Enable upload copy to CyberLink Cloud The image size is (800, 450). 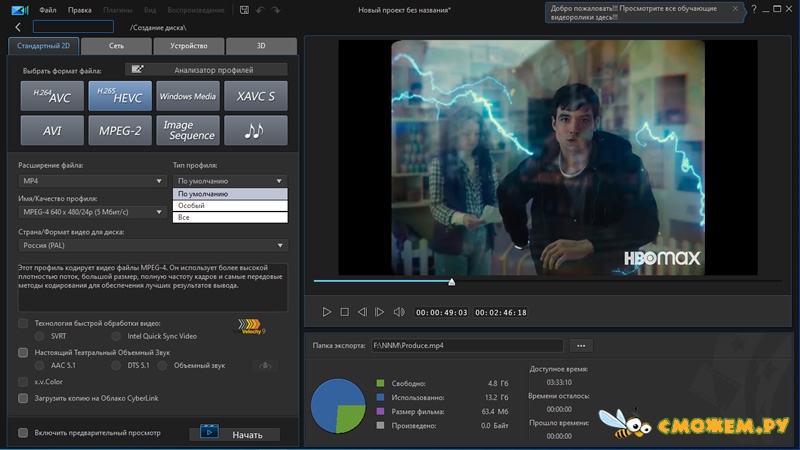pos(23,398)
